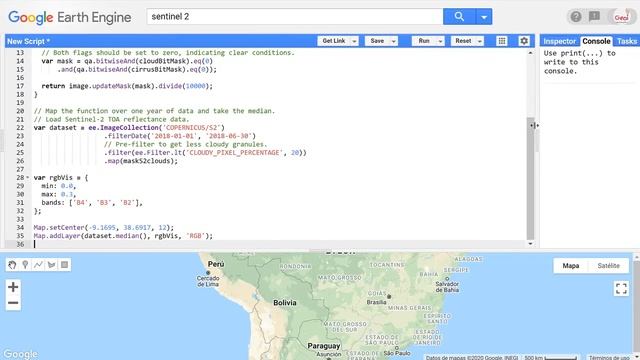640x360 pixels.
Task: Click the code editor scroll down arrow
Action: click(530, 244)
